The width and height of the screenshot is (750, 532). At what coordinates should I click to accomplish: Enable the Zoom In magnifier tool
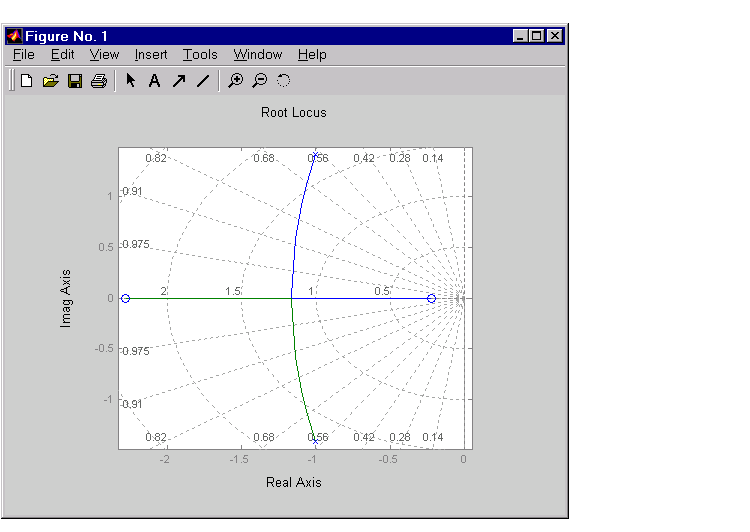click(235, 81)
